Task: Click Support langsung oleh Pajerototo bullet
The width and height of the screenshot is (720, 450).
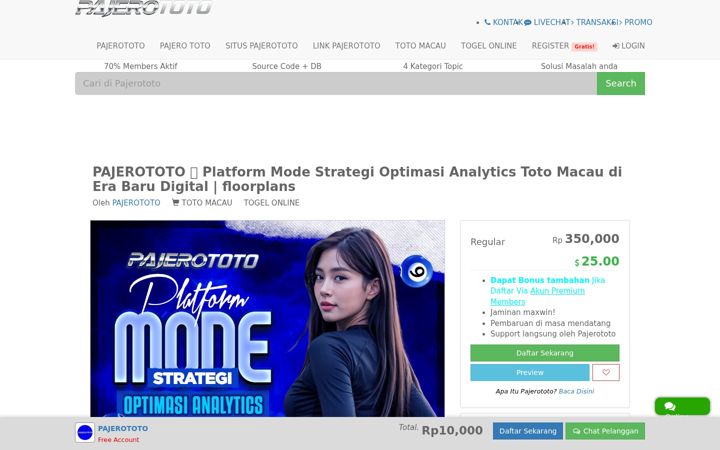Action: (553, 334)
